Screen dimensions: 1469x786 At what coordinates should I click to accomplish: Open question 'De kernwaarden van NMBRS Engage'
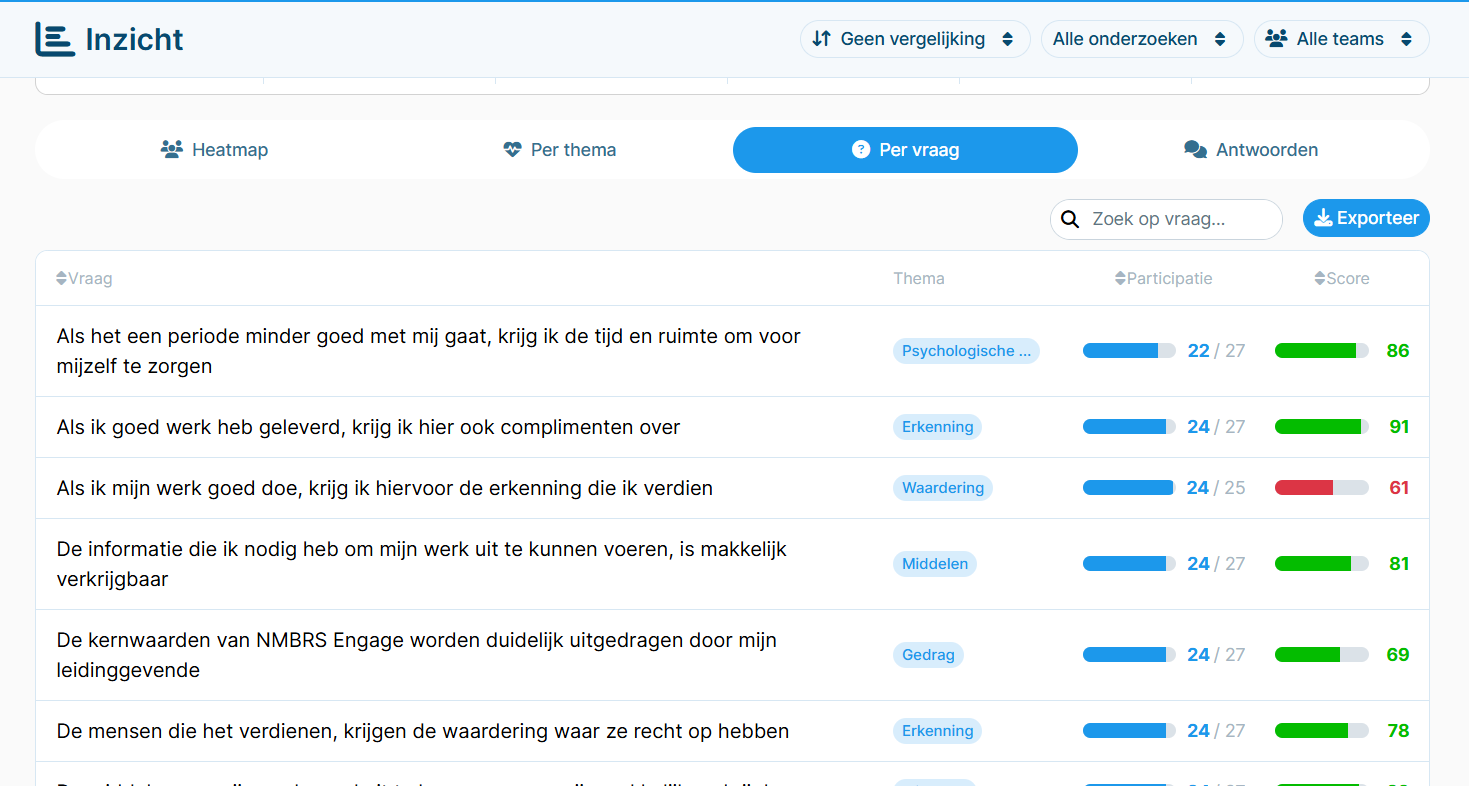[x=417, y=655]
